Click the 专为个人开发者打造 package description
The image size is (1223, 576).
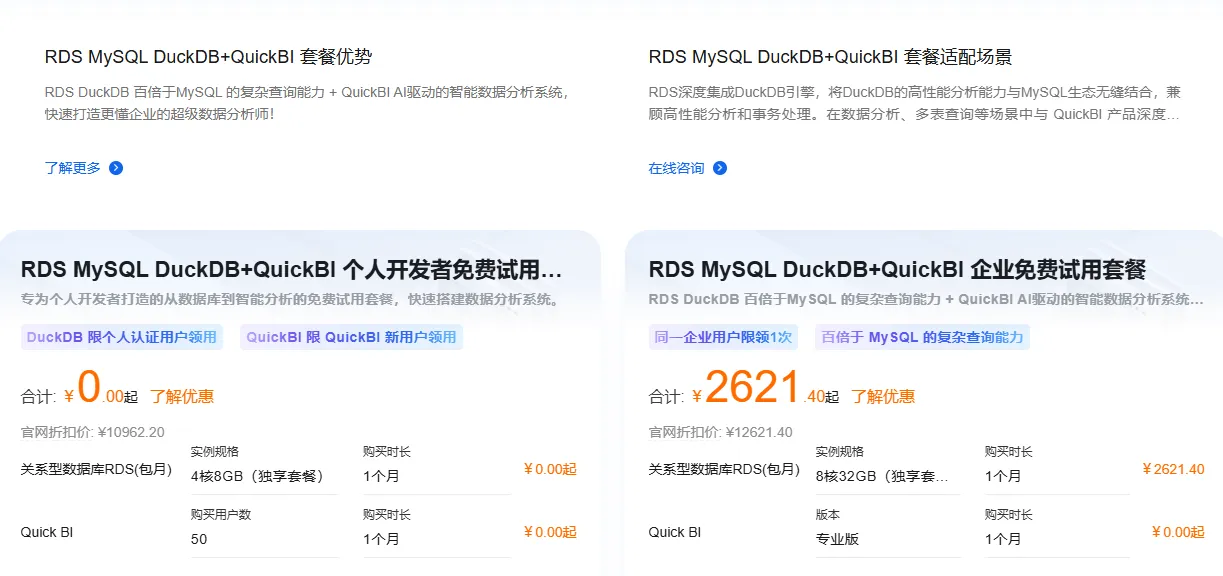(290, 299)
